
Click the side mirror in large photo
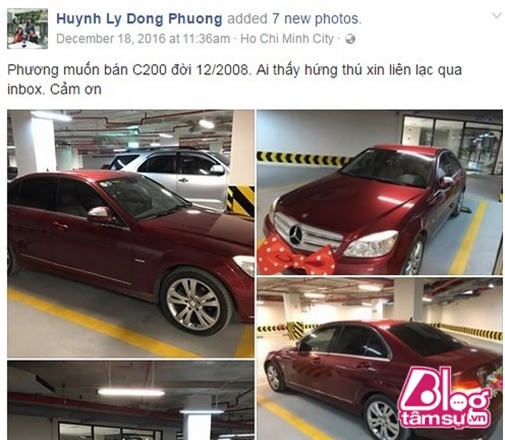coord(100,215)
